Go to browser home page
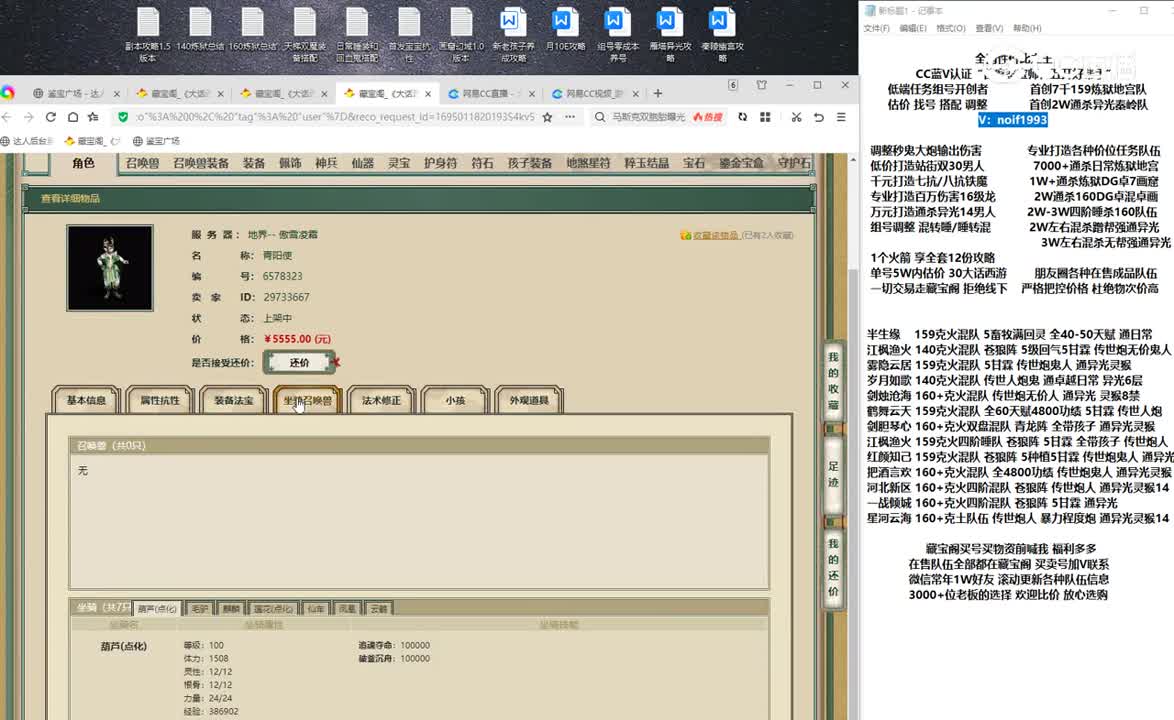Screen dimensions: 1174x720 [73, 117]
